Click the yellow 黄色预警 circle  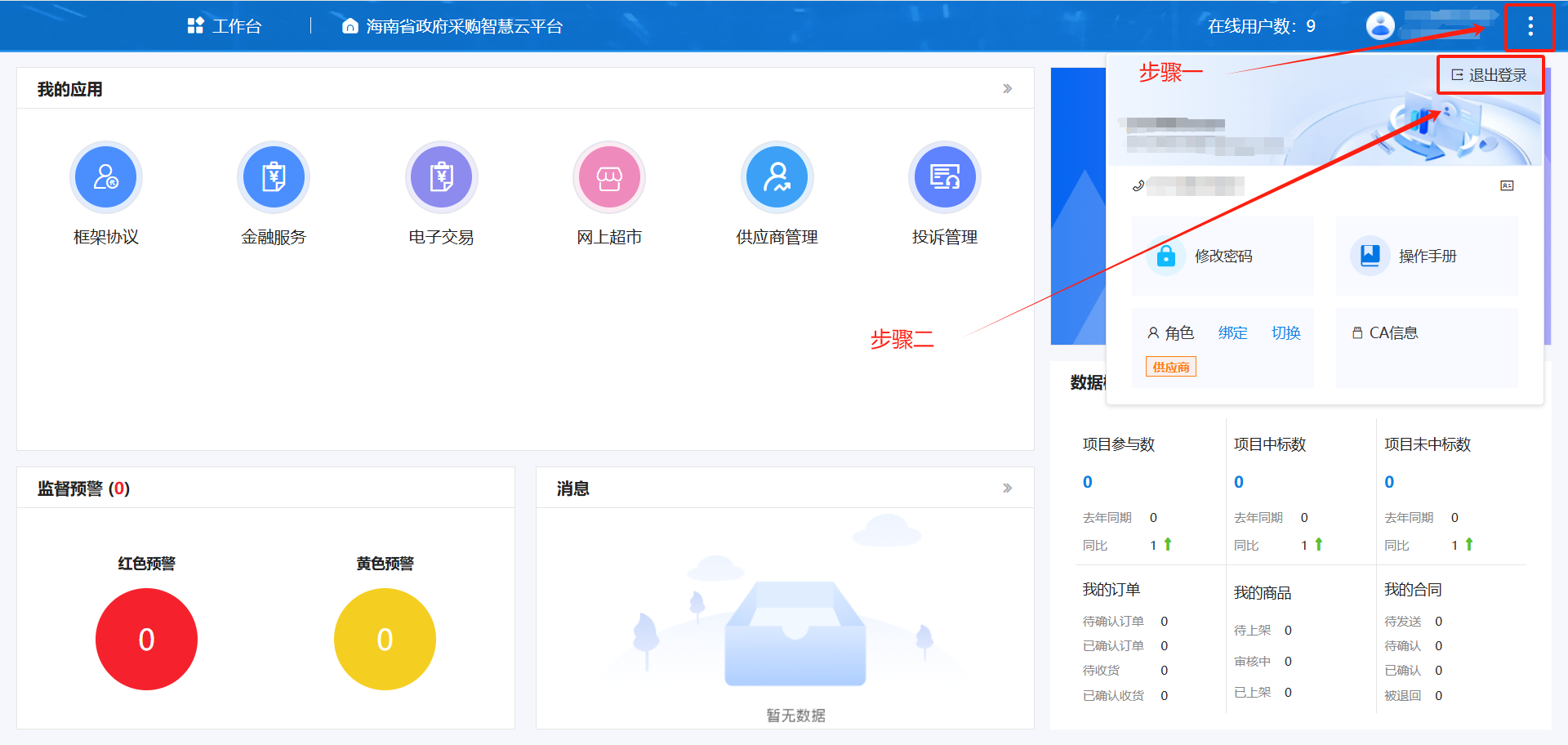pos(385,639)
